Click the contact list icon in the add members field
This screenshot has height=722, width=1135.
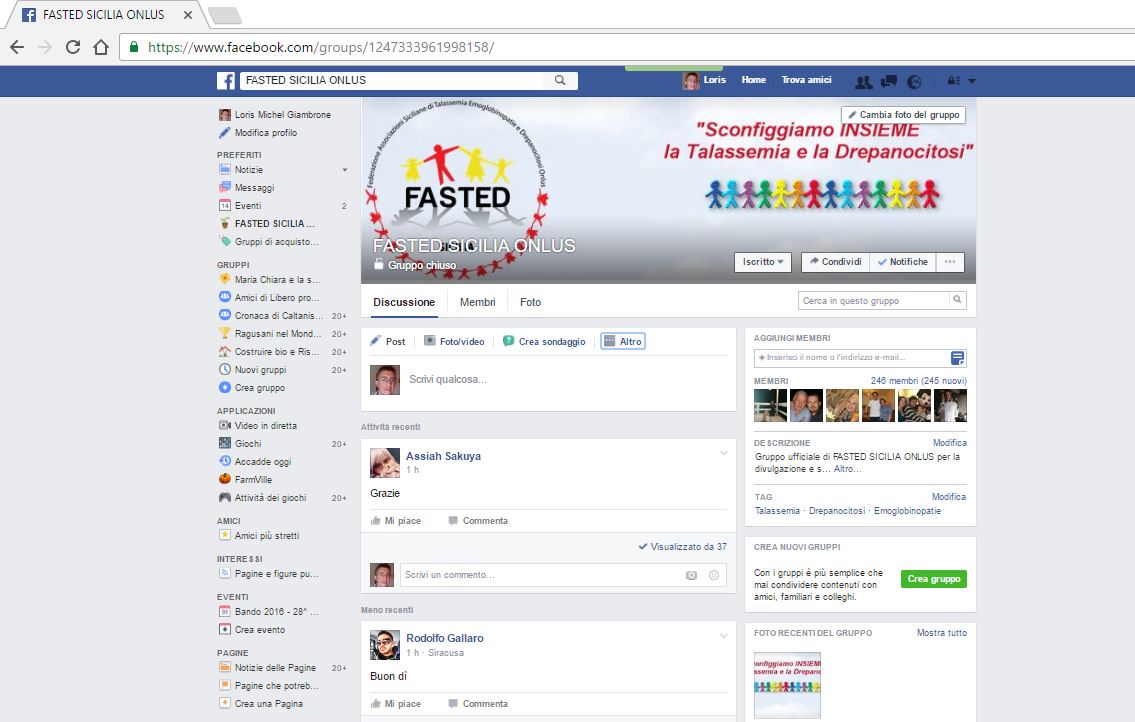[x=957, y=358]
